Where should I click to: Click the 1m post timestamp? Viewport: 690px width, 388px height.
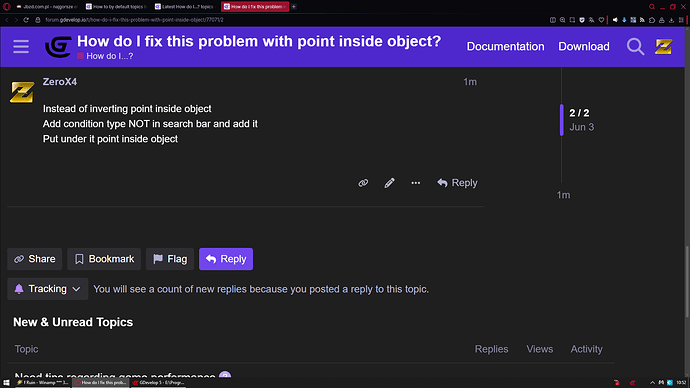[470, 82]
